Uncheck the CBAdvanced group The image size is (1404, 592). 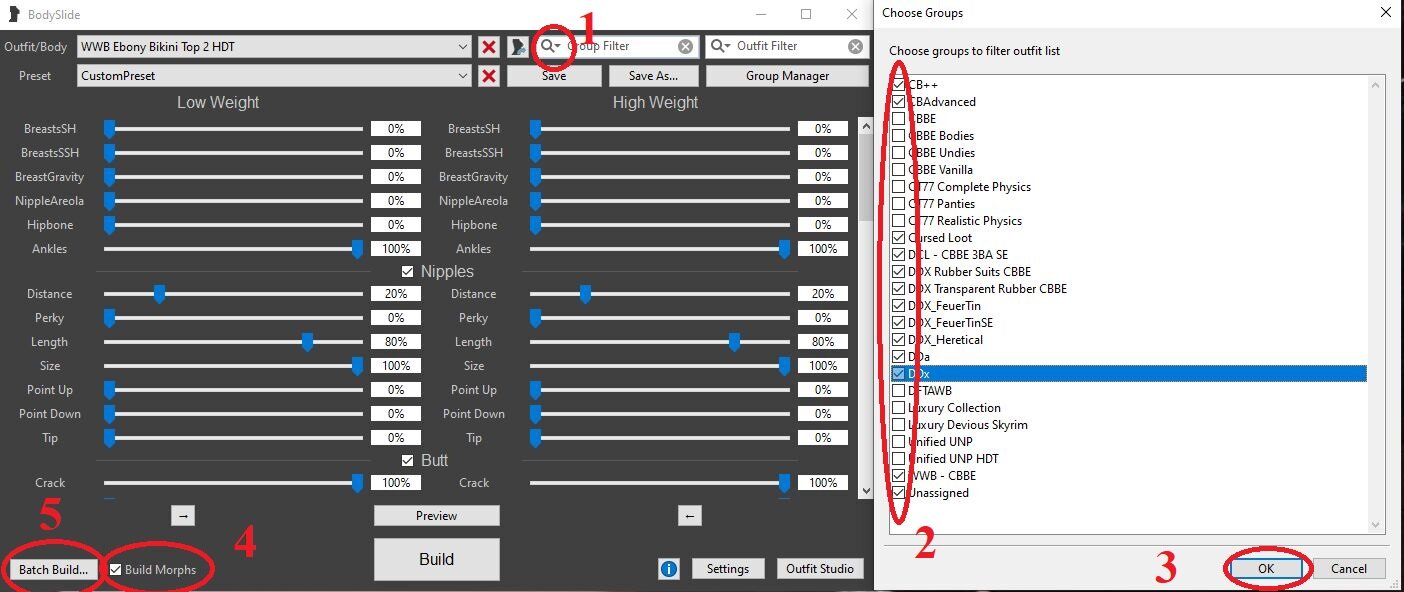coord(899,102)
